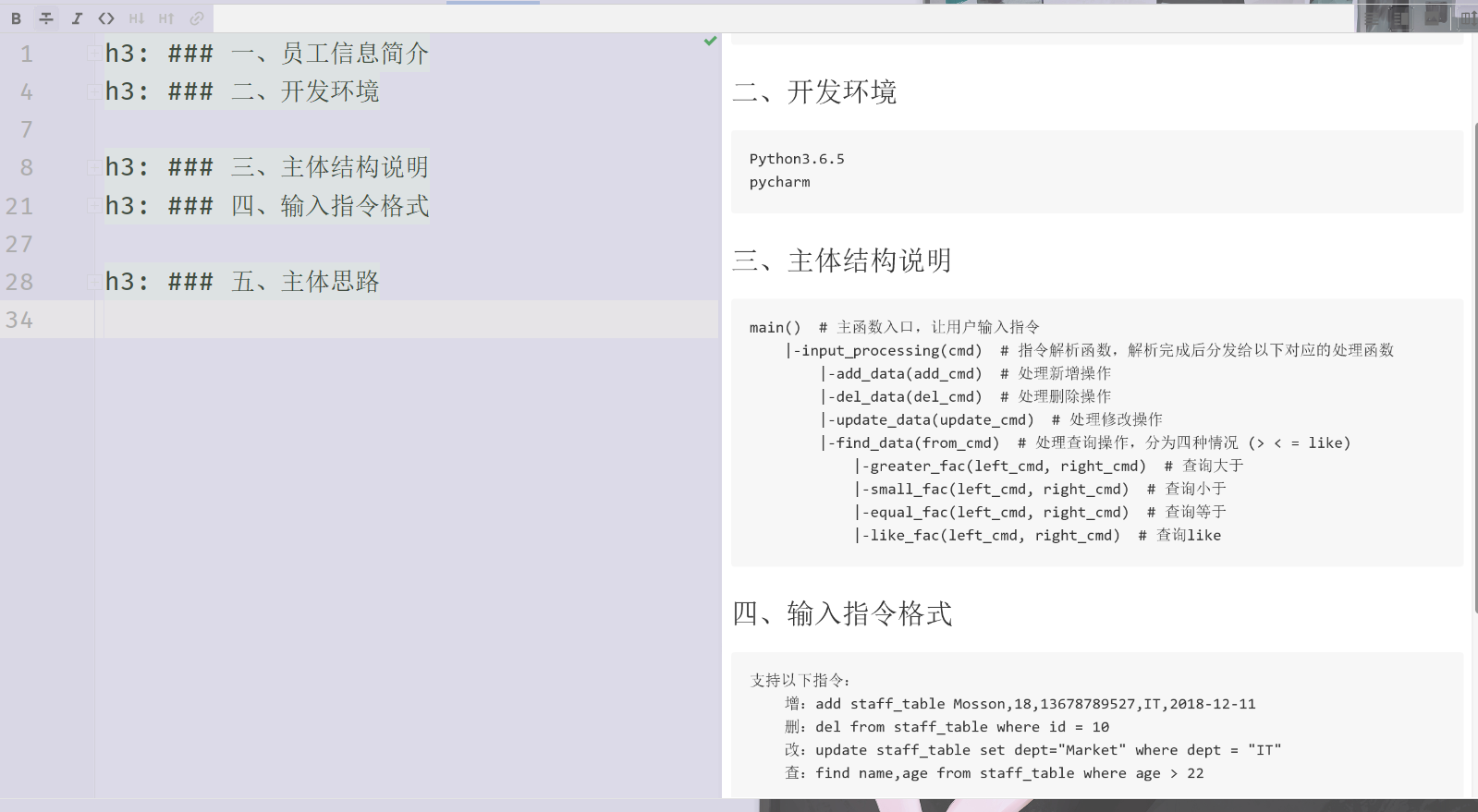The width and height of the screenshot is (1478, 812).
Task: Click pycharm text in preview code block
Action: [x=779, y=182]
